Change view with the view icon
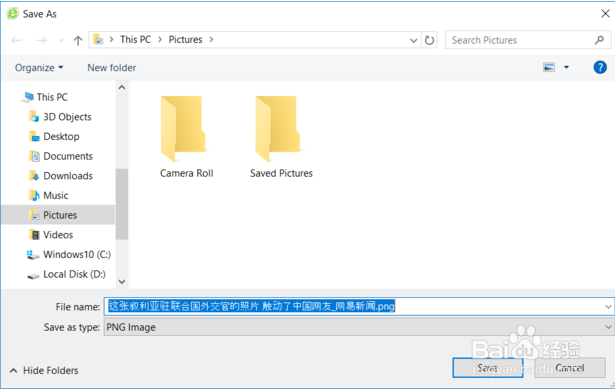 (549, 67)
